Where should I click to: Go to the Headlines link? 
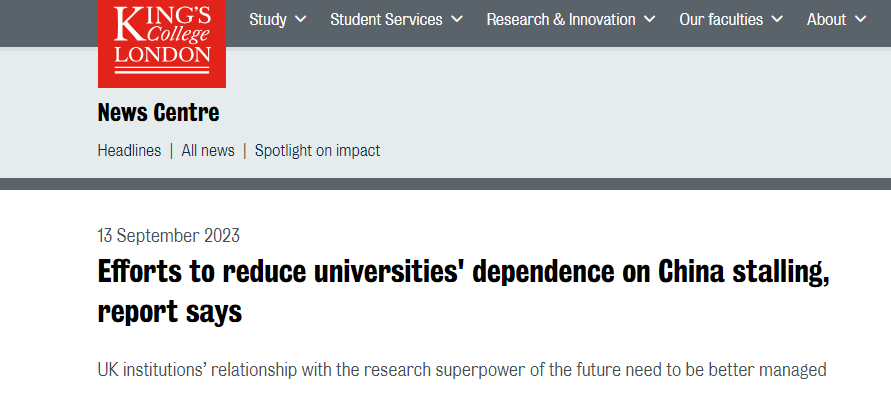click(x=129, y=151)
